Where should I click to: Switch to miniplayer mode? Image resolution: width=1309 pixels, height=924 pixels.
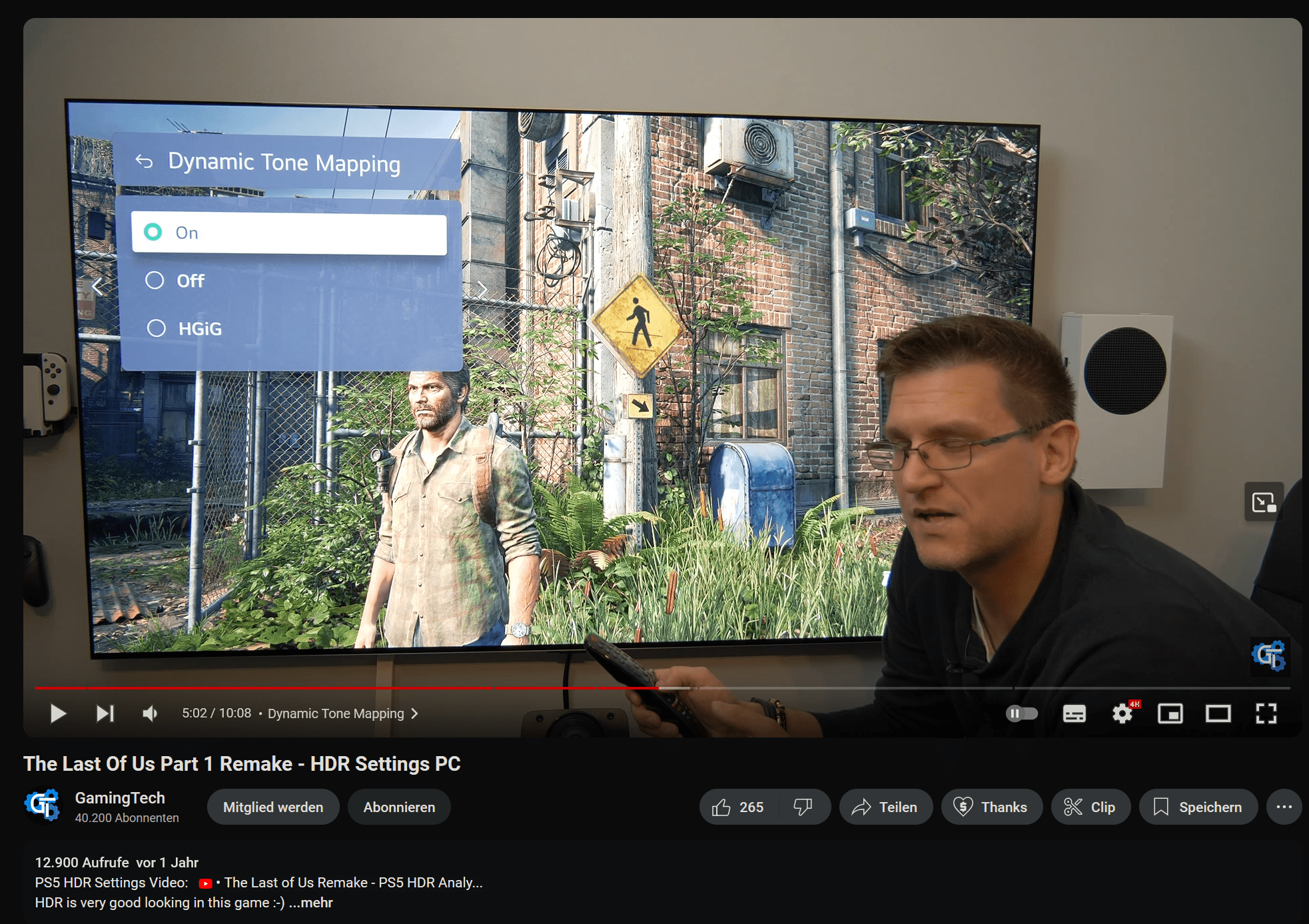tap(1170, 713)
